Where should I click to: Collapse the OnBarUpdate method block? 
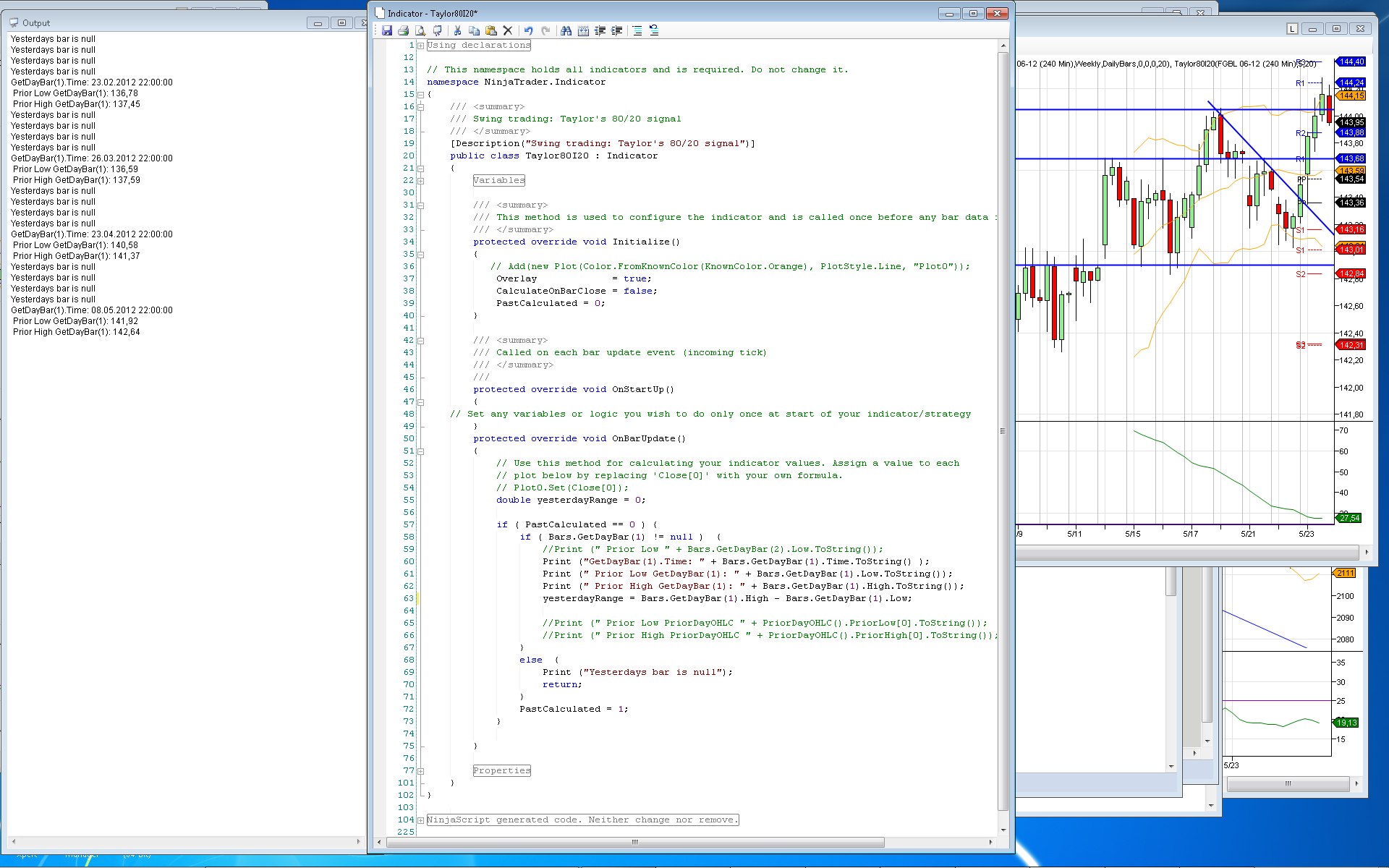(x=420, y=451)
